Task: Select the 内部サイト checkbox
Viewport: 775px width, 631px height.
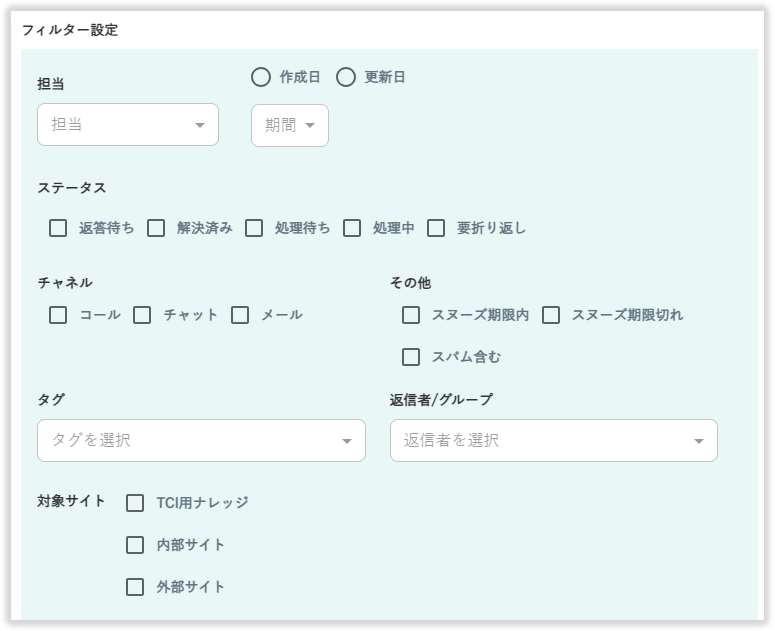Action: click(x=135, y=545)
